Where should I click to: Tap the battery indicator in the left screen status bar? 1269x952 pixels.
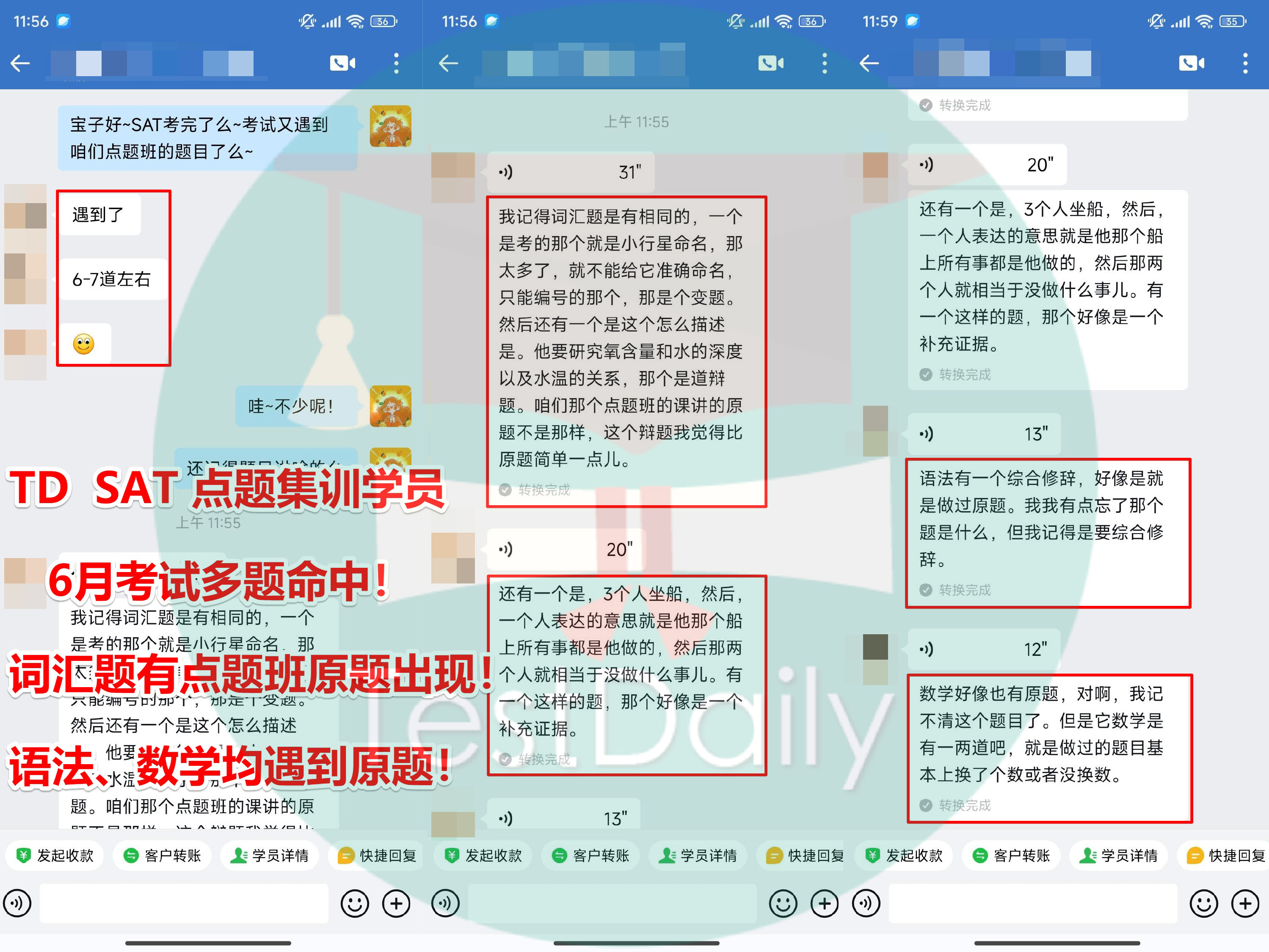[x=384, y=22]
